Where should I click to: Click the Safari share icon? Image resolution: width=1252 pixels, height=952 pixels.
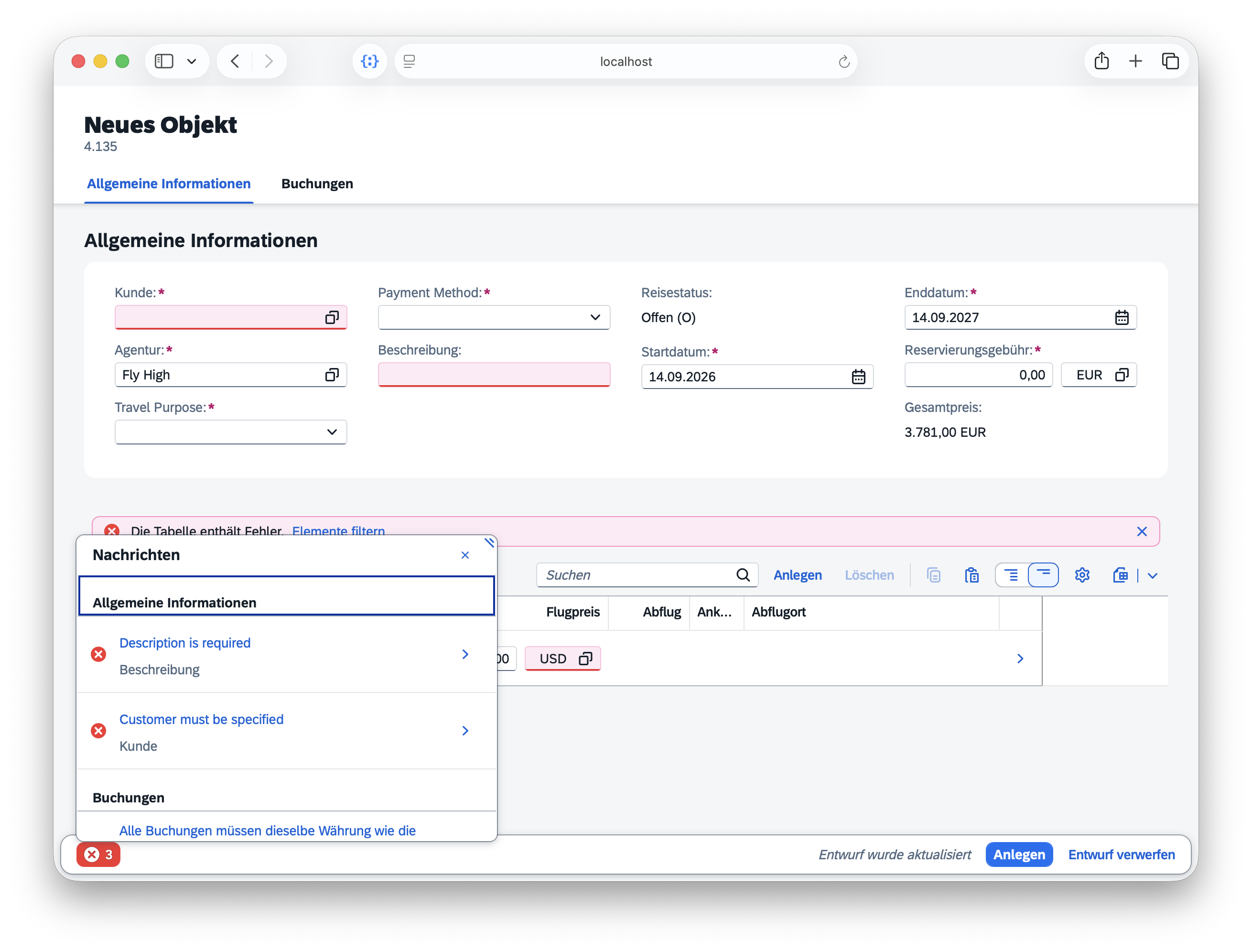pyautogui.click(x=1101, y=61)
